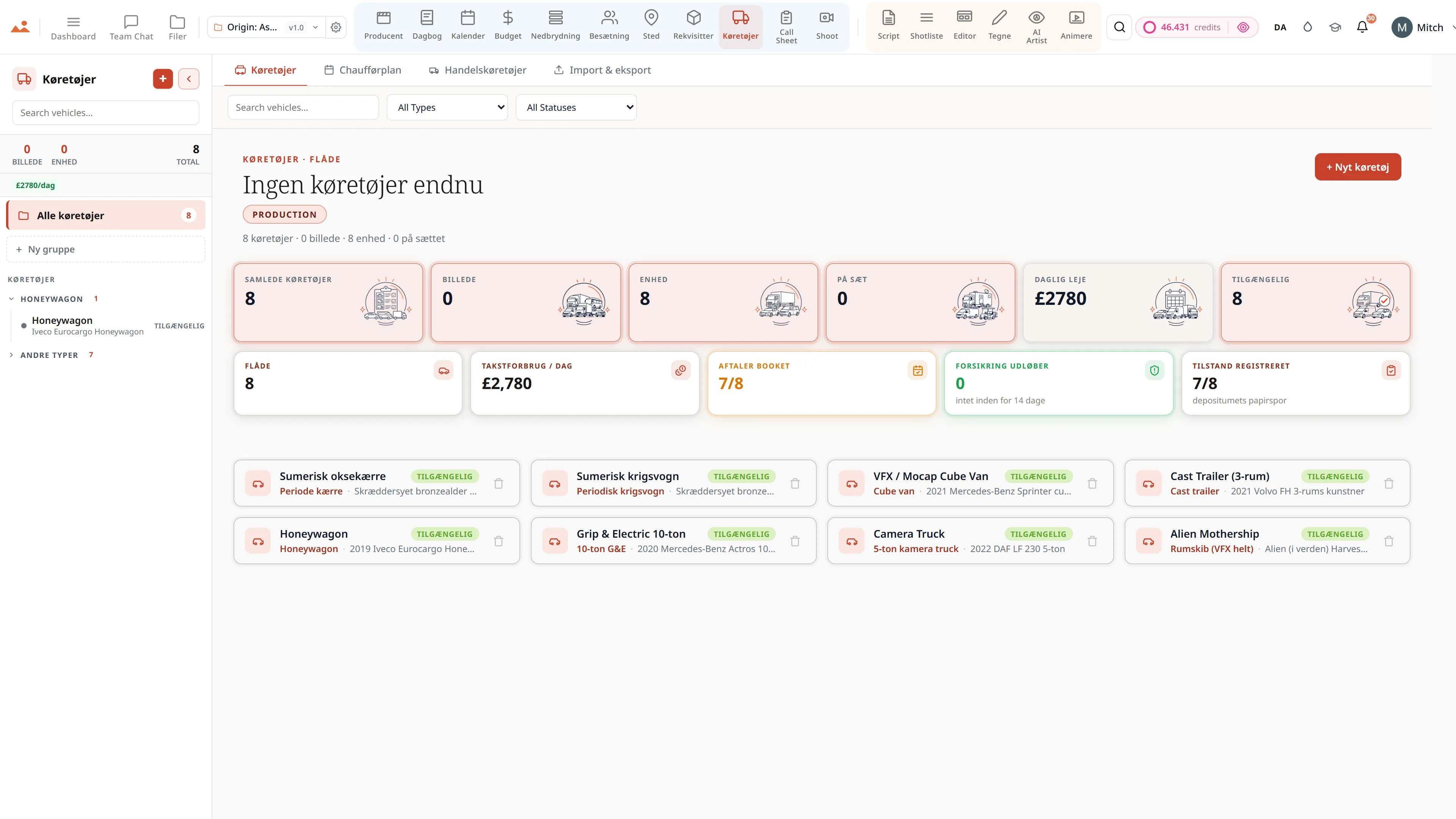Select Alle køretøjer folder
The image size is (1456, 819).
106,215
